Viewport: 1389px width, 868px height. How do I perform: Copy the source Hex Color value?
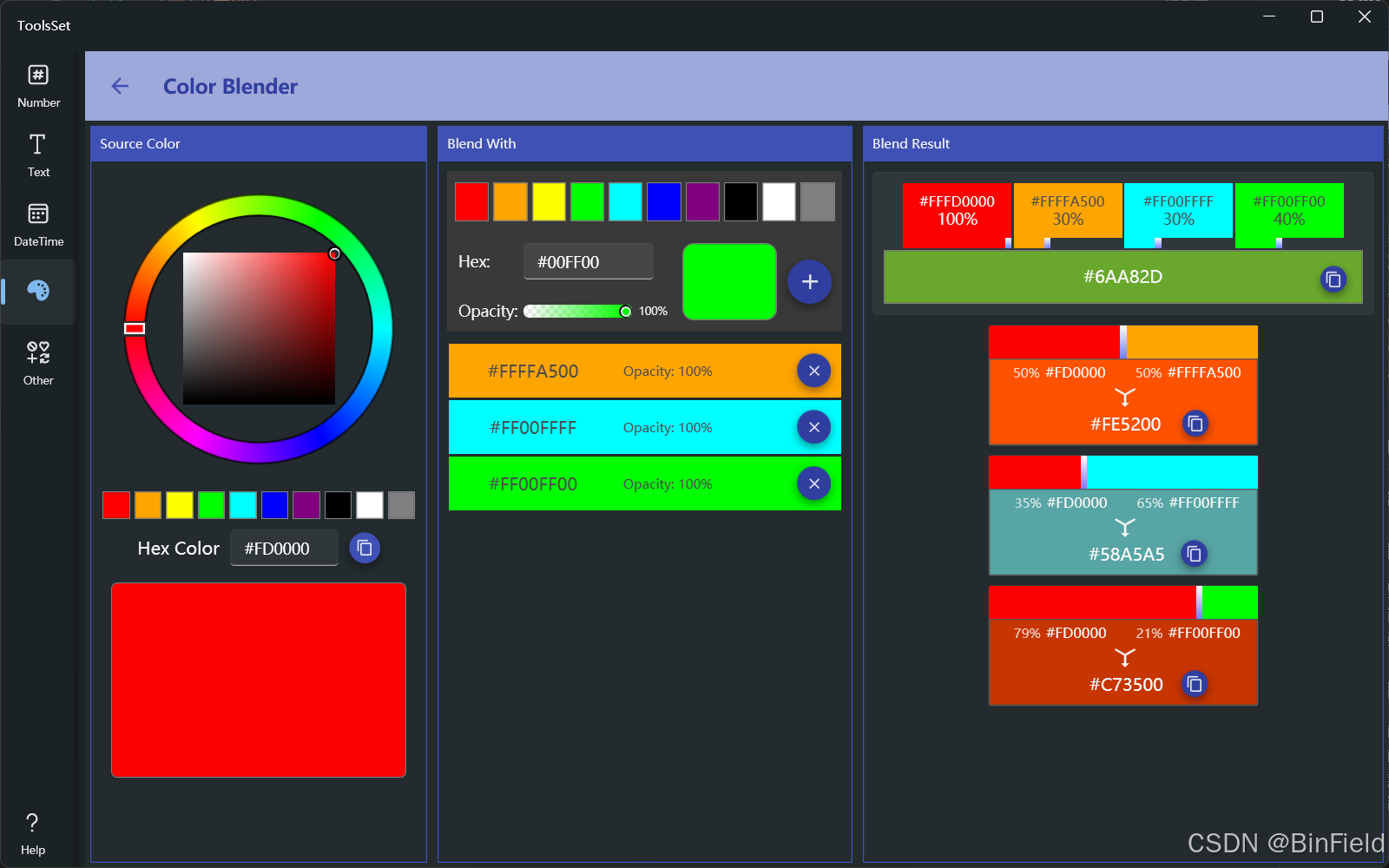click(x=365, y=548)
